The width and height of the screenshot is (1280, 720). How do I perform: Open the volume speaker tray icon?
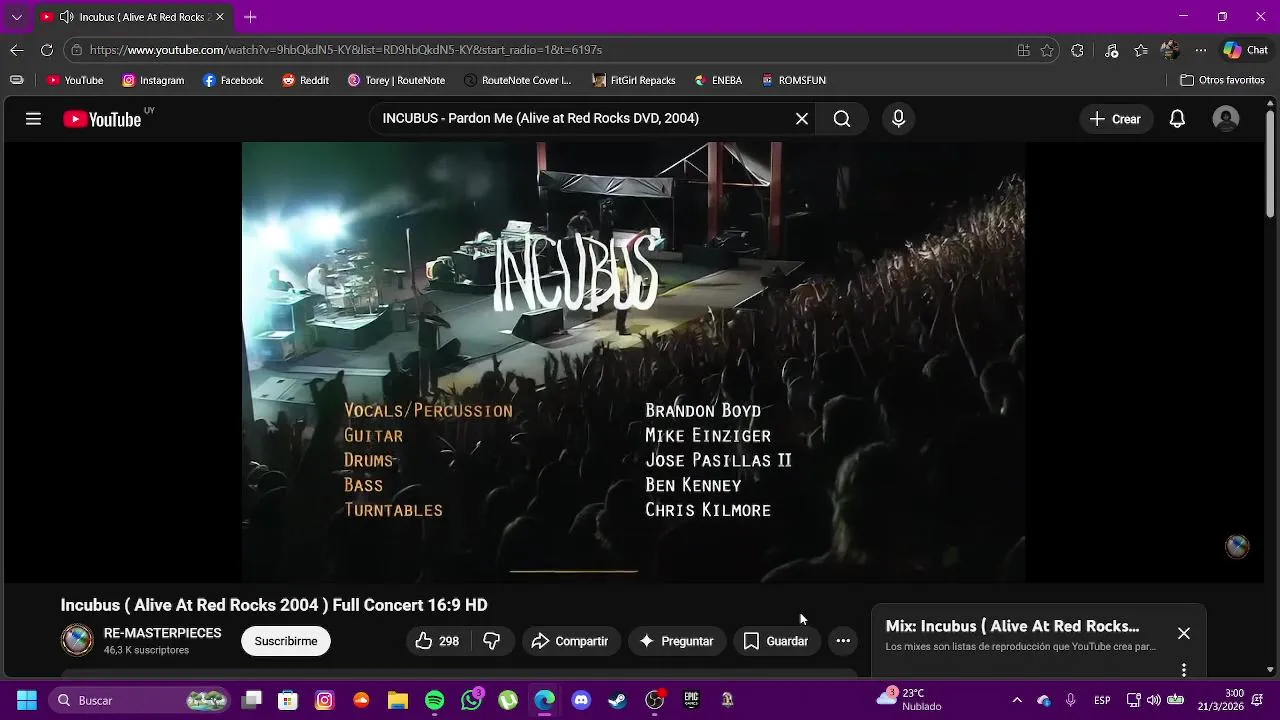[1154, 700]
